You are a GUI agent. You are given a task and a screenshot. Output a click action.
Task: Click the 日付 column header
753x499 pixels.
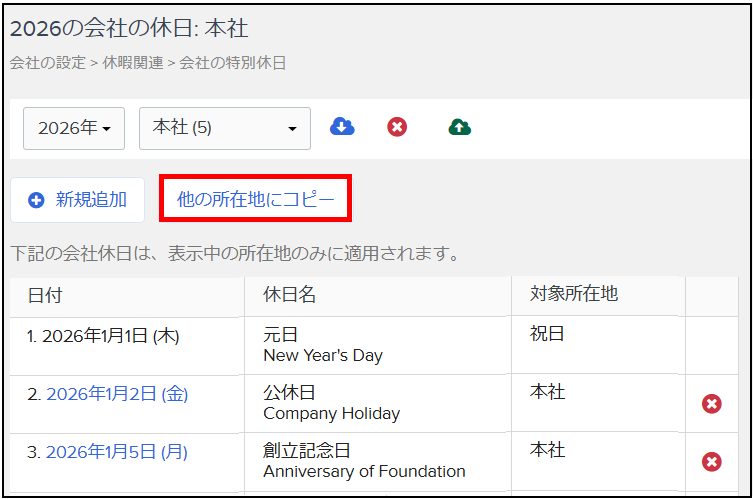(45, 296)
